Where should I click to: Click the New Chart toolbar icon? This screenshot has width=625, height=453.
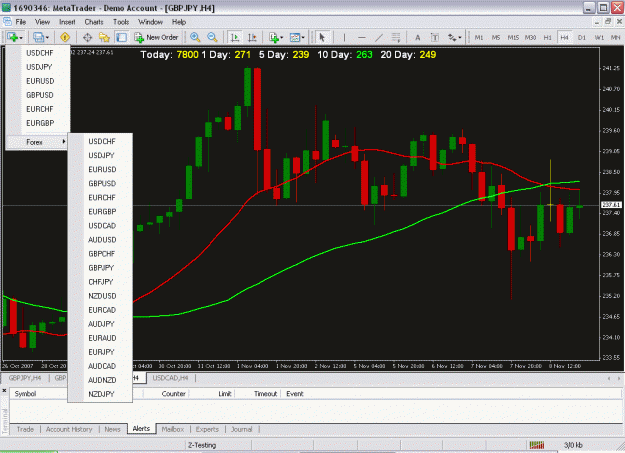(x=12, y=37)
